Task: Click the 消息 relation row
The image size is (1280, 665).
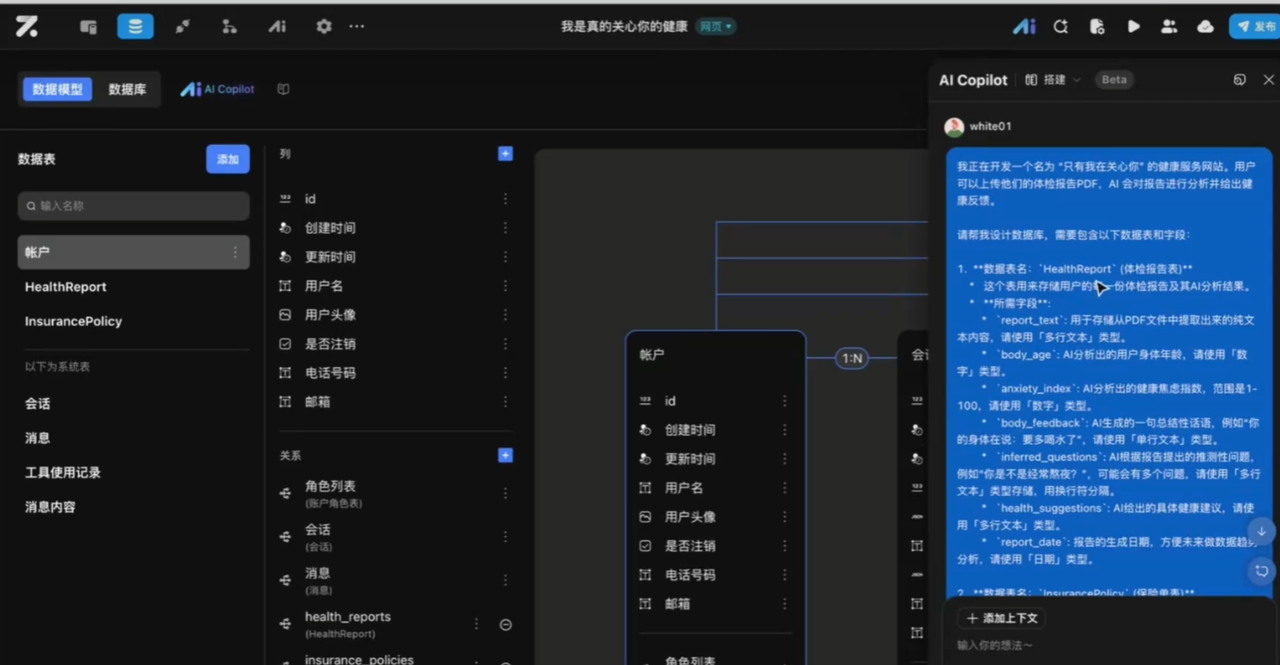Action: click(395, 580)
